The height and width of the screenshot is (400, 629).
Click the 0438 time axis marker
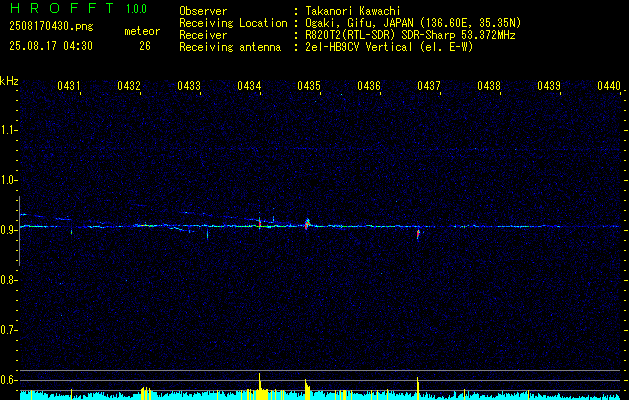coord(489,85)
